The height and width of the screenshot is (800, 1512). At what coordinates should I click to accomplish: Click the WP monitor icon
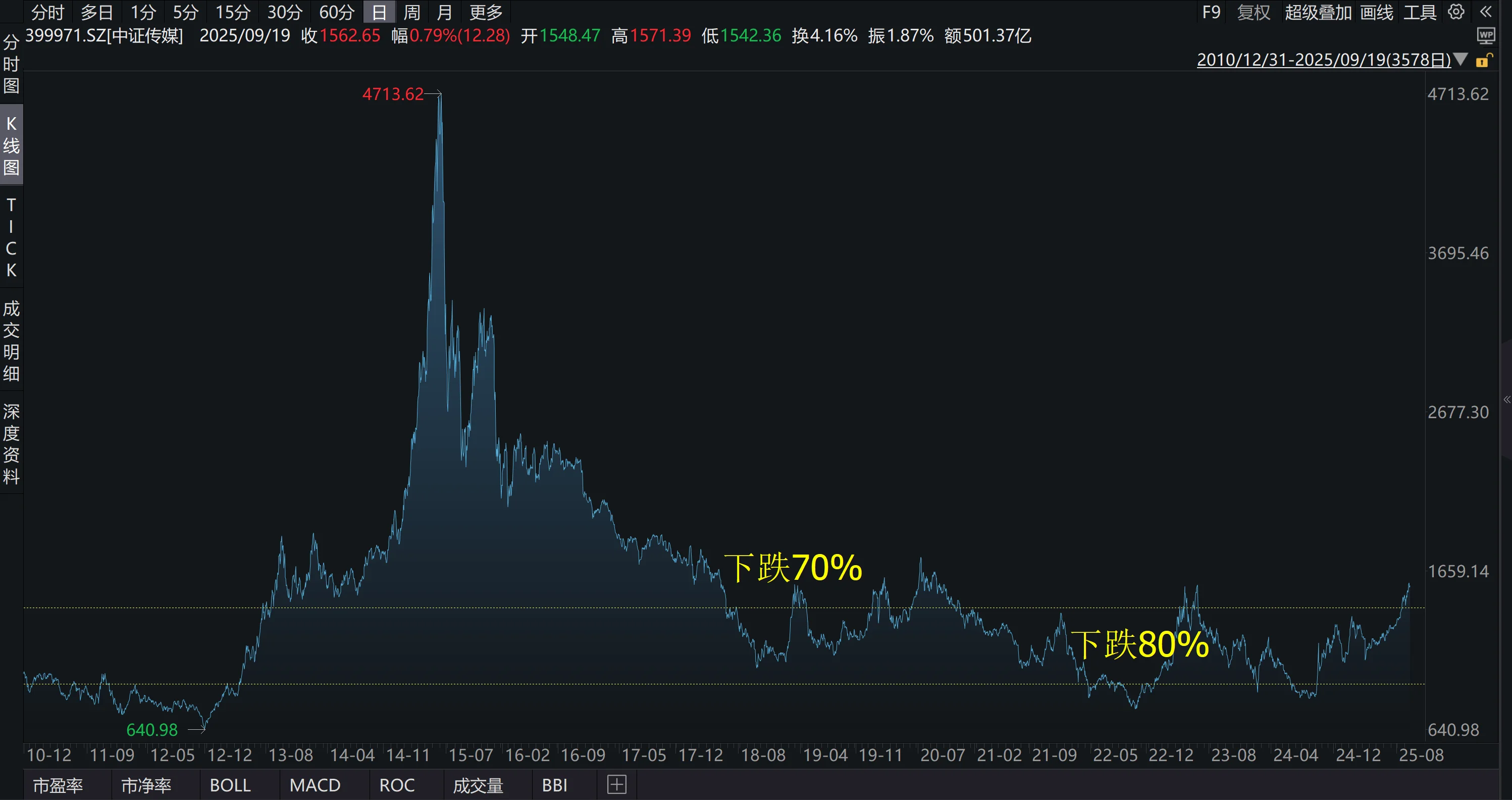tap(1486, 36)
